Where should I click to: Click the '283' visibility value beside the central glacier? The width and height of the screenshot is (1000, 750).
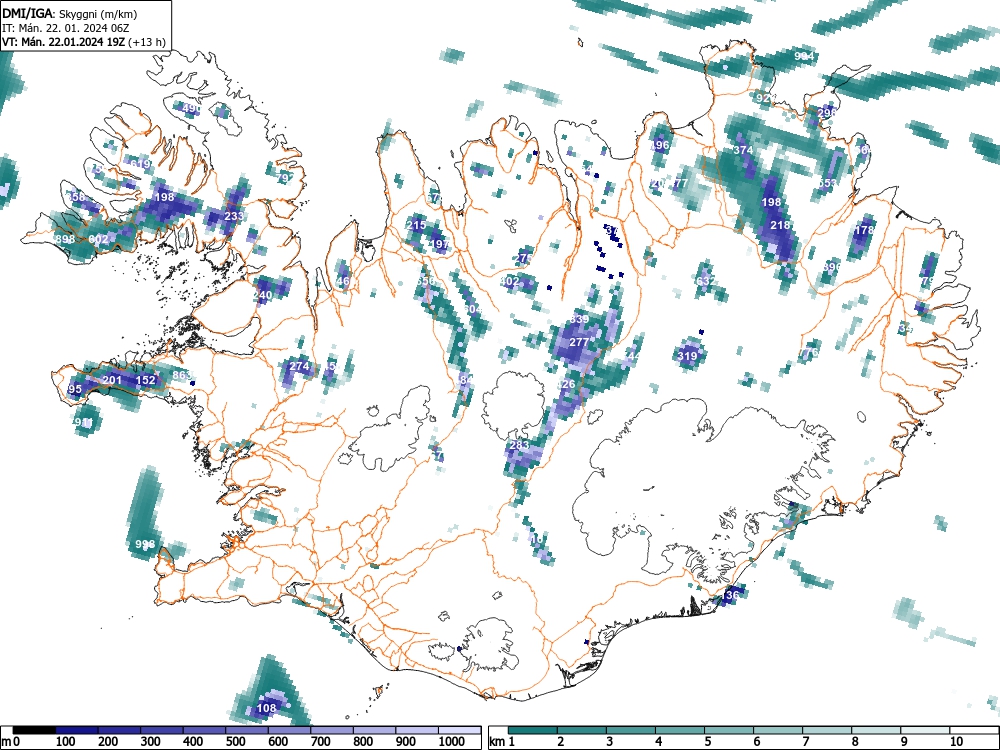tap(519, 445)
